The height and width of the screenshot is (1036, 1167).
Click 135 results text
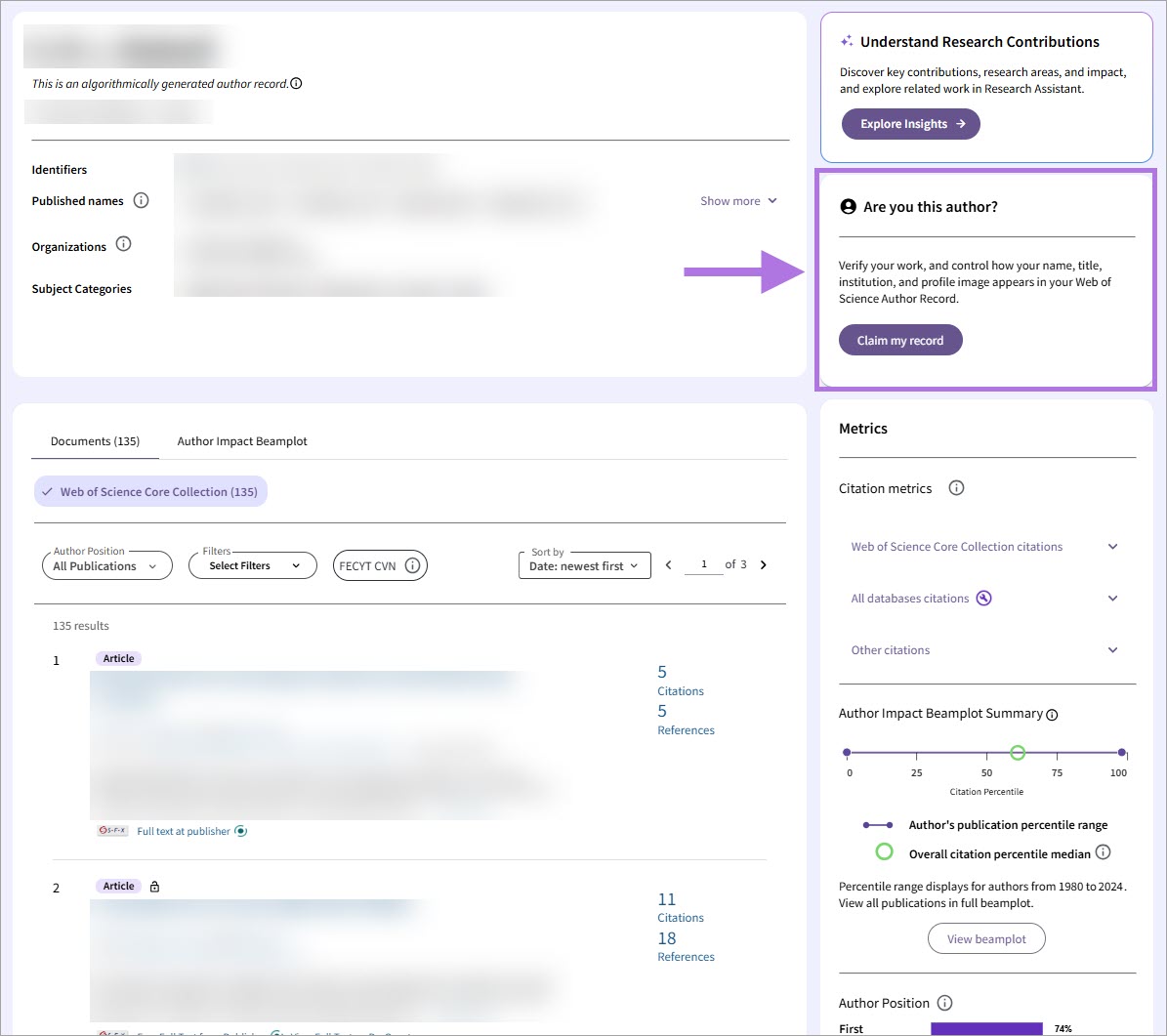click(x=80, y=626)
